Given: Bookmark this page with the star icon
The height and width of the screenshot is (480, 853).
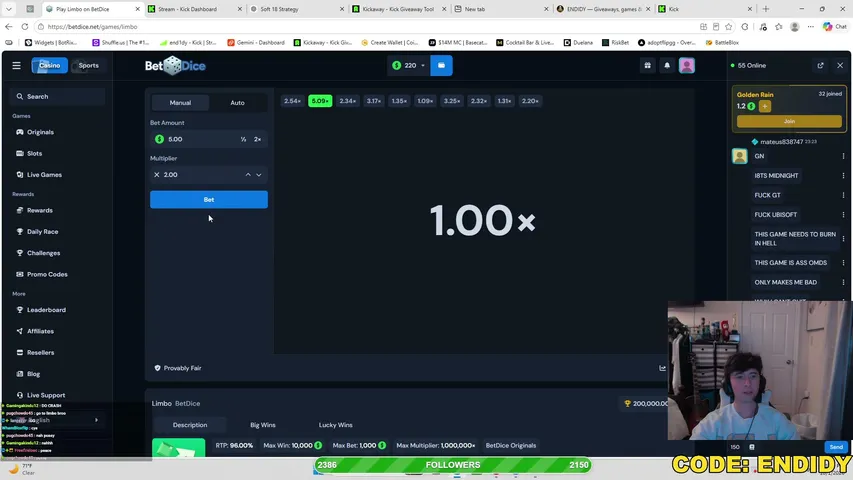Looking at the screenshot, I should [x=729, y=27].
